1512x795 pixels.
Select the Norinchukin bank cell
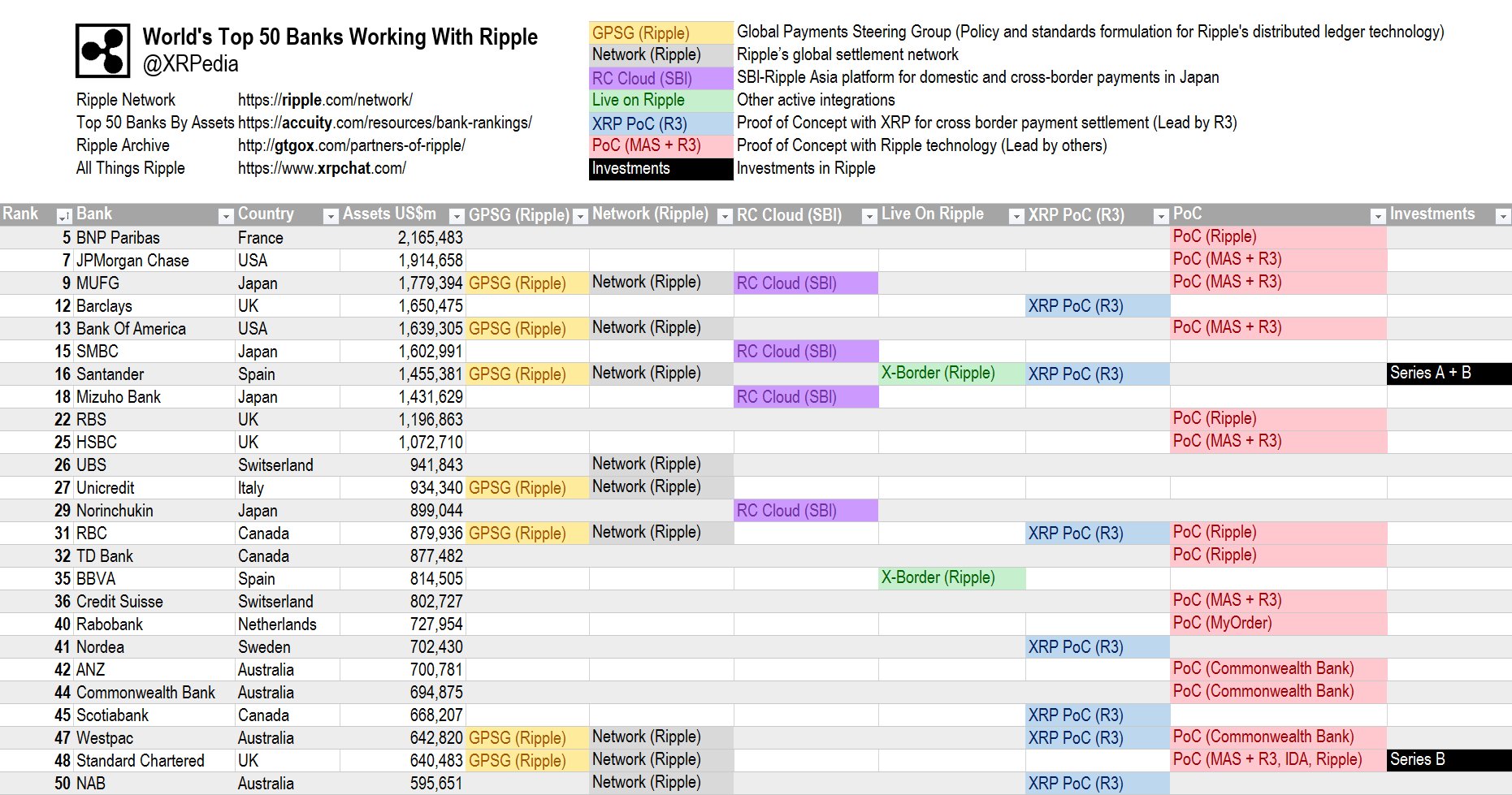(x=154, y=511)
